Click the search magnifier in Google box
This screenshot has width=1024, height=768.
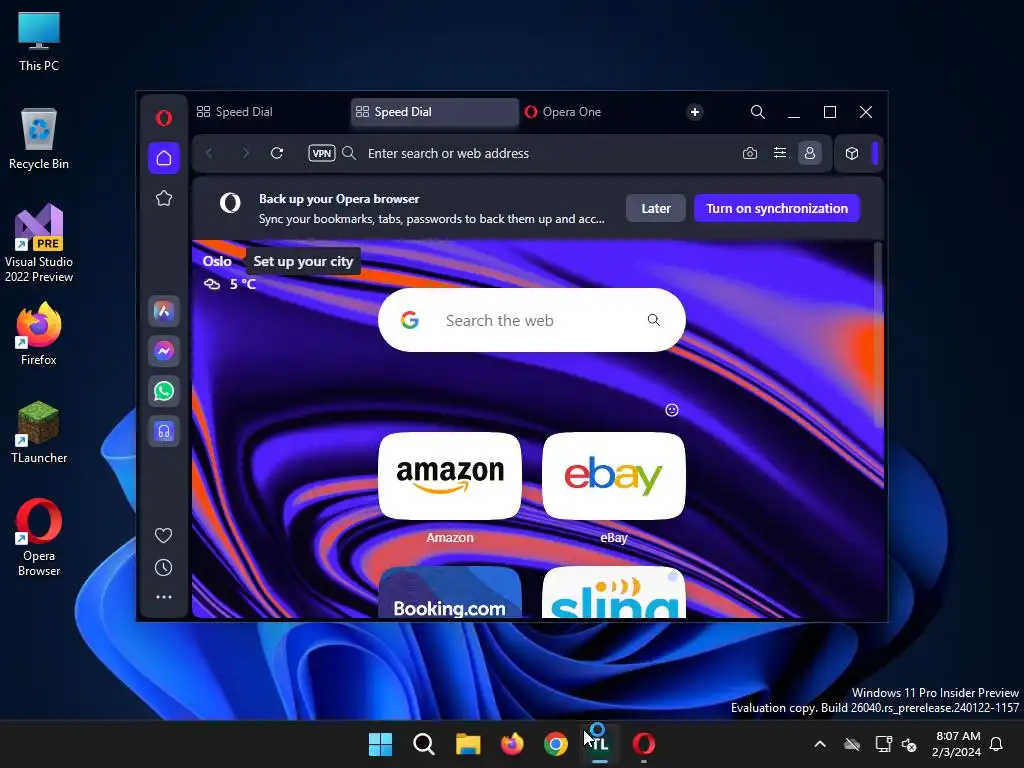point(654,320)
